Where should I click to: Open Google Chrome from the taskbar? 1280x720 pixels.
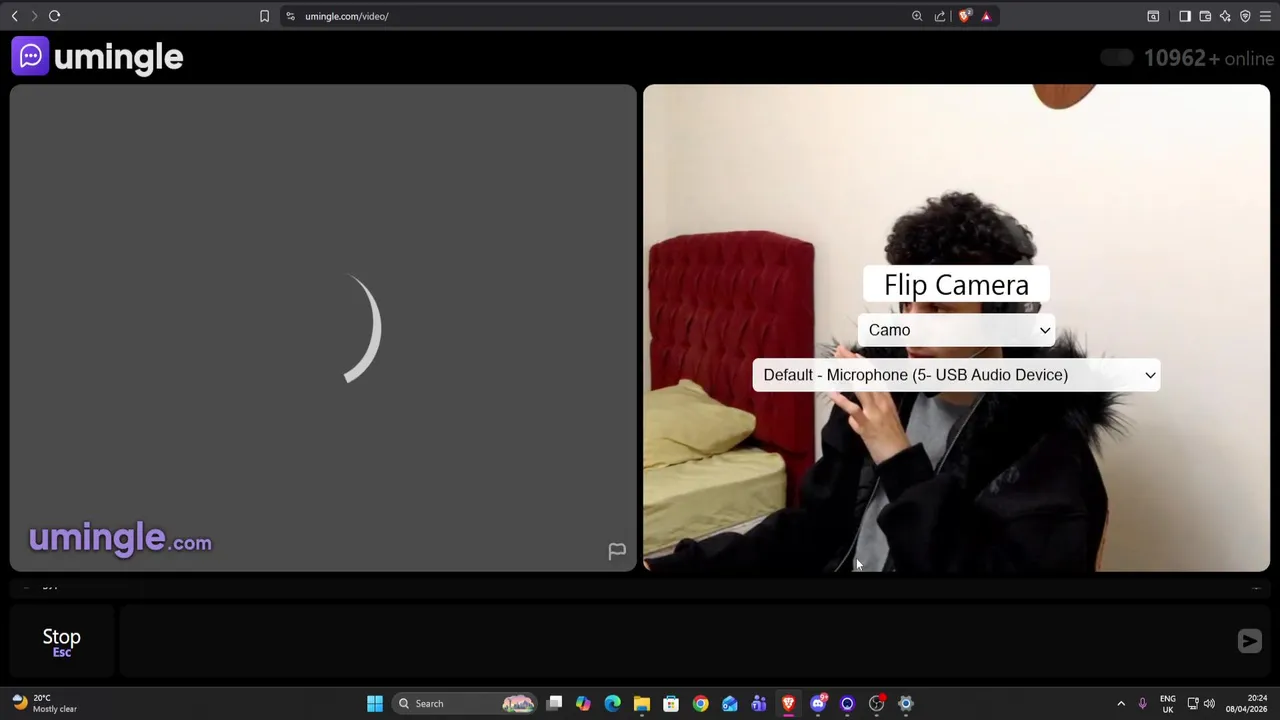pyautogui.click(x=700, y=703)
